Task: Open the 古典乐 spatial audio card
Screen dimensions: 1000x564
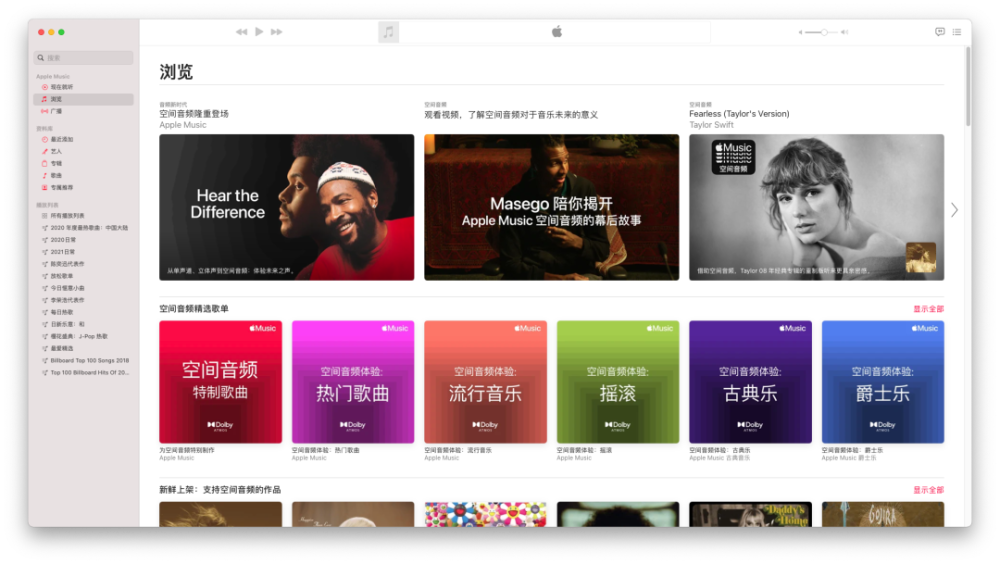Action: coord(750,382)
